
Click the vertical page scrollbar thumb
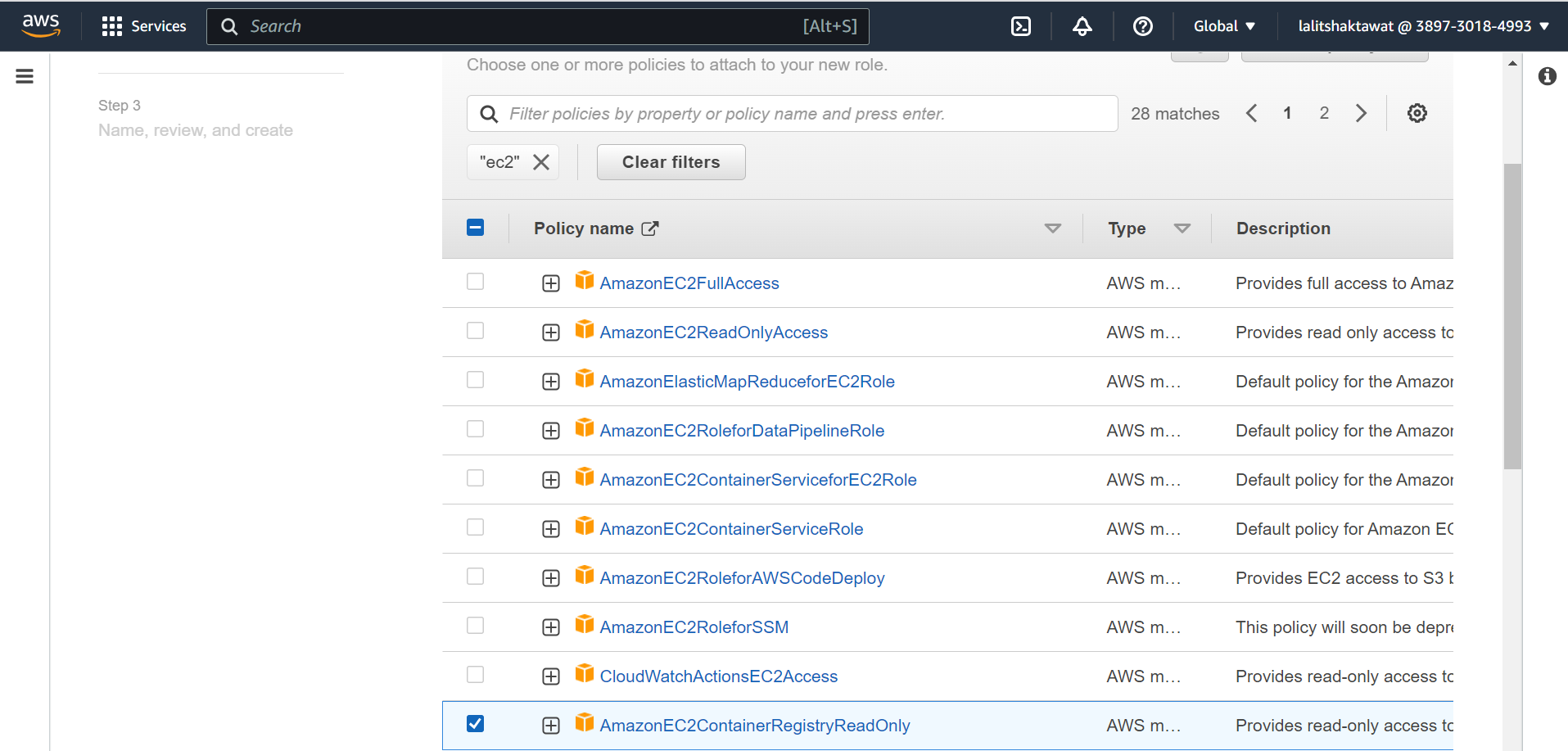(x=1512, y=316)
